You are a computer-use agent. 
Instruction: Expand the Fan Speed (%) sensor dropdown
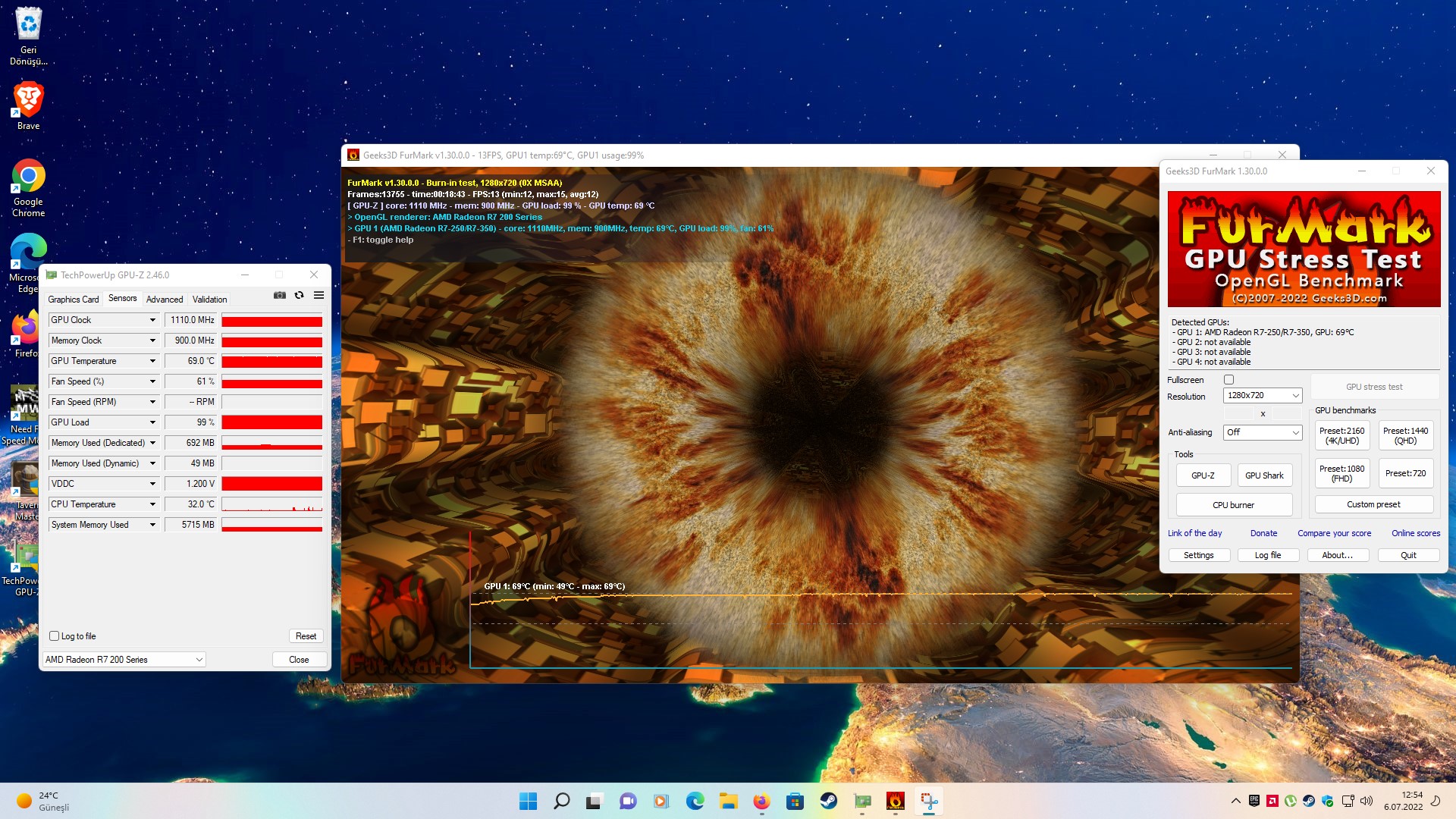point(152,381)
